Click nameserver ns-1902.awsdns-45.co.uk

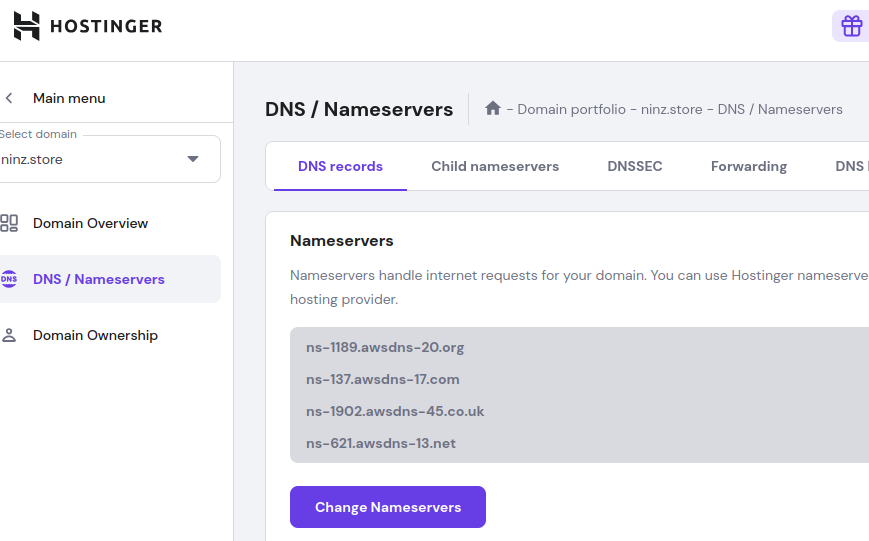pos(395,411)
